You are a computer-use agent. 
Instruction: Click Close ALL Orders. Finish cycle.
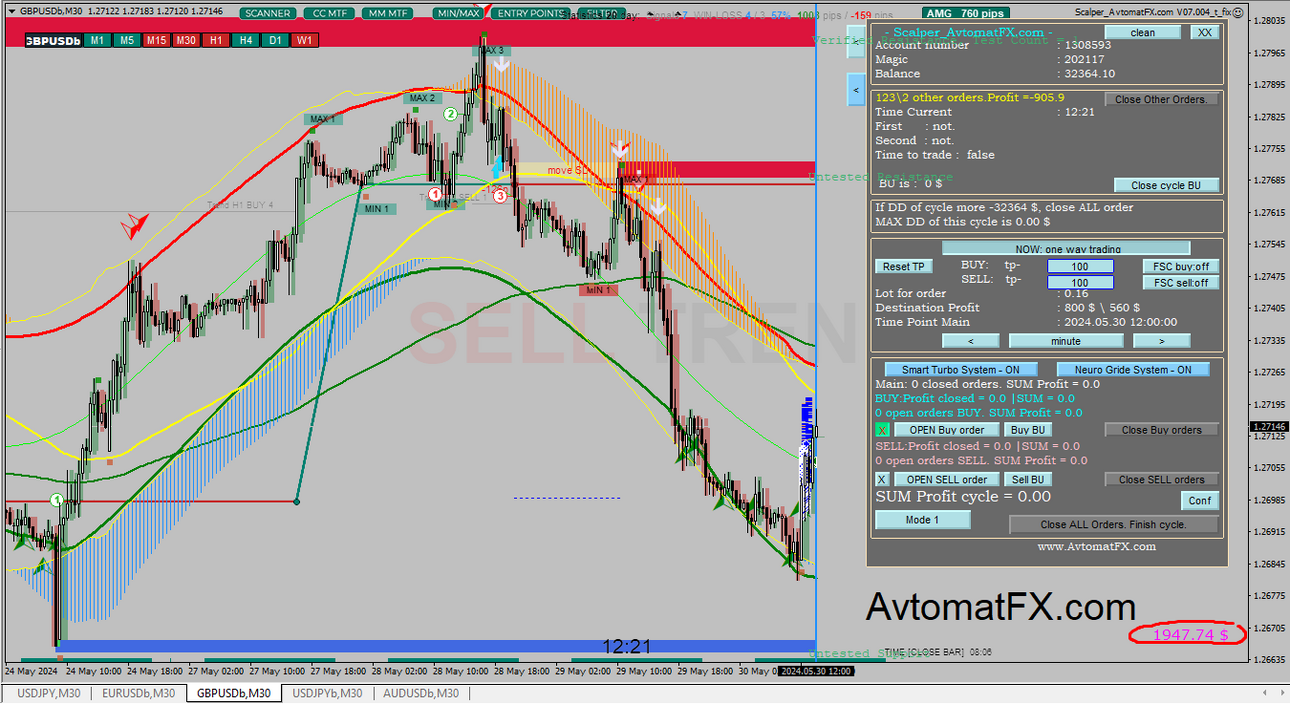[1114, 524]
